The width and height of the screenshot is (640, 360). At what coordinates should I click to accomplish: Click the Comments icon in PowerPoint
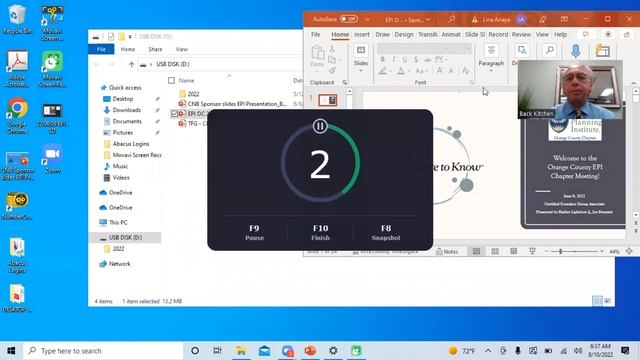[586, 35]
